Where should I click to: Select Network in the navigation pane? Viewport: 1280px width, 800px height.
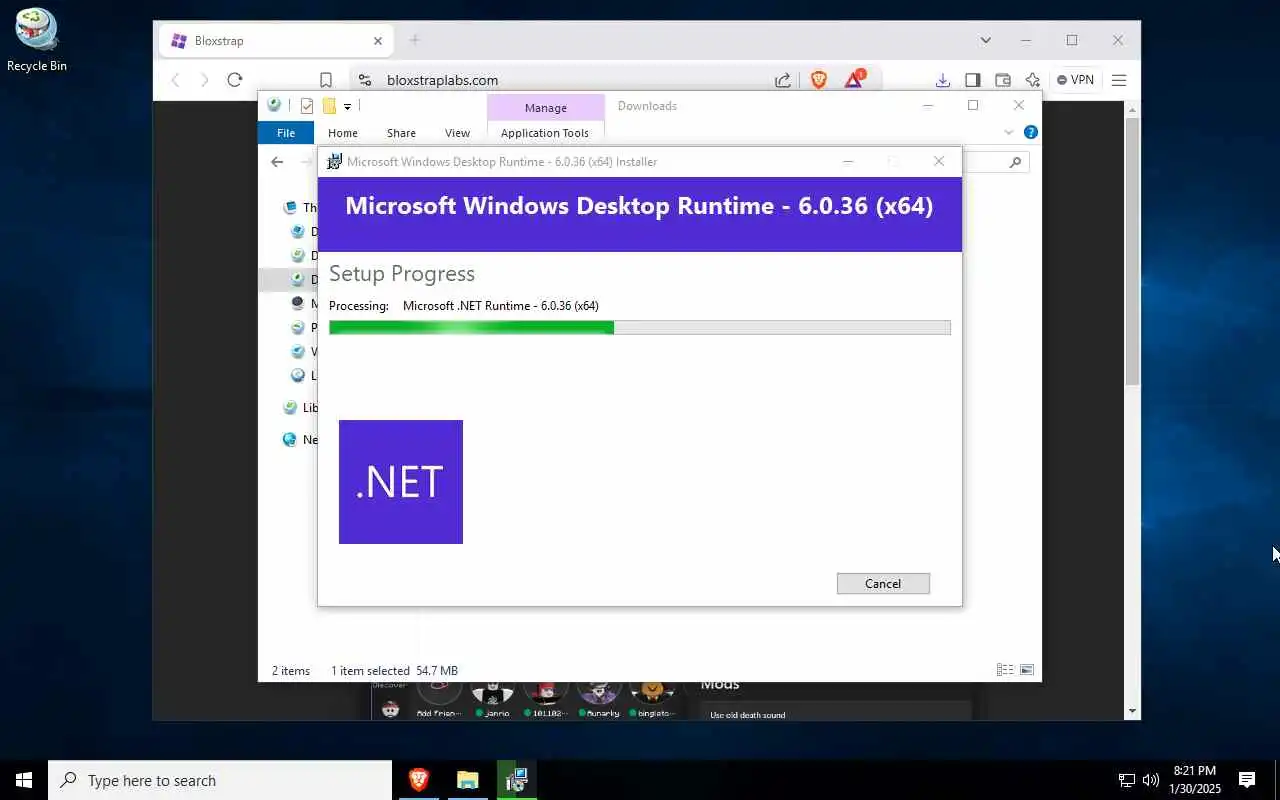pyautogui.click(x=300, y=439)
